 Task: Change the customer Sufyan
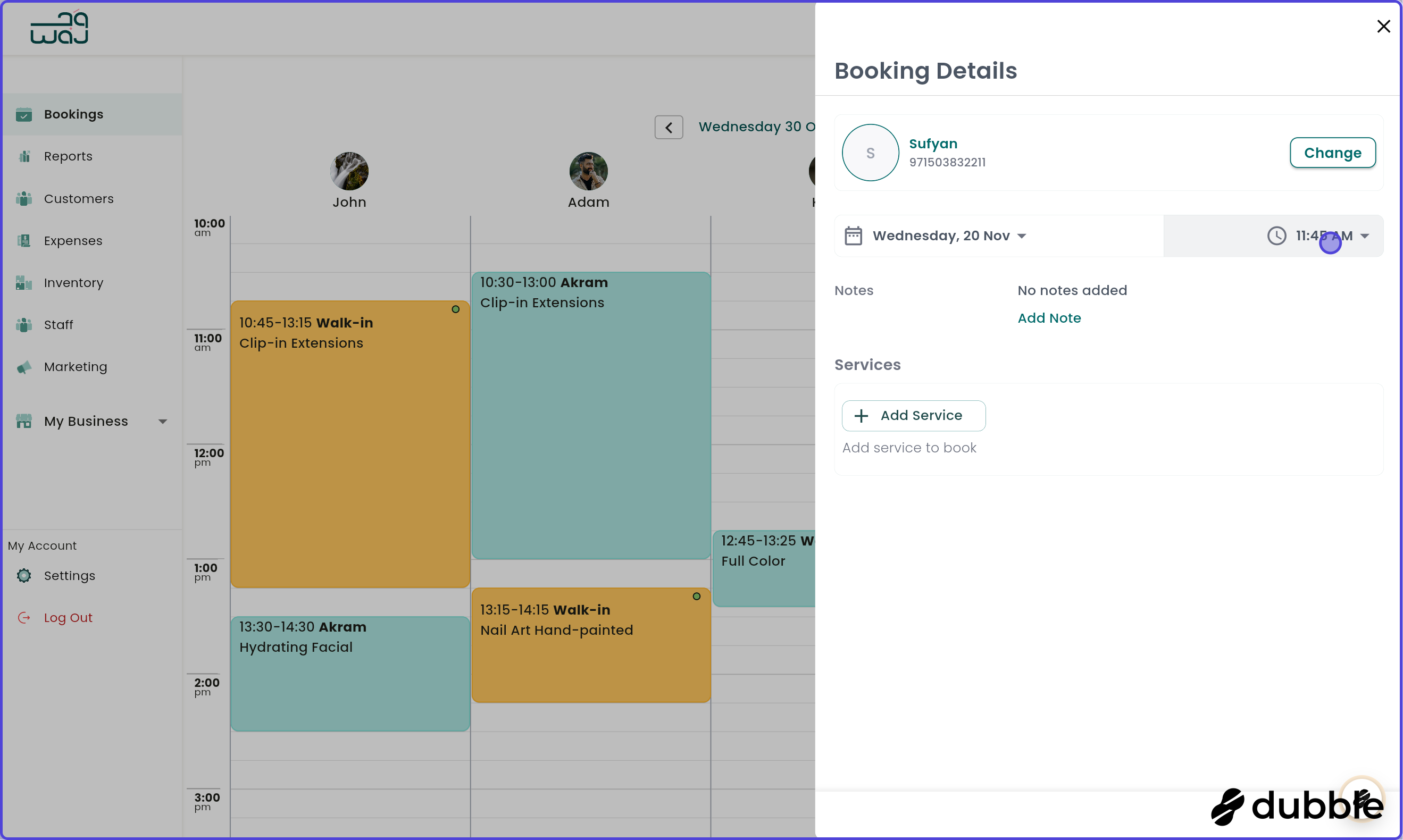click(1332, 152)
